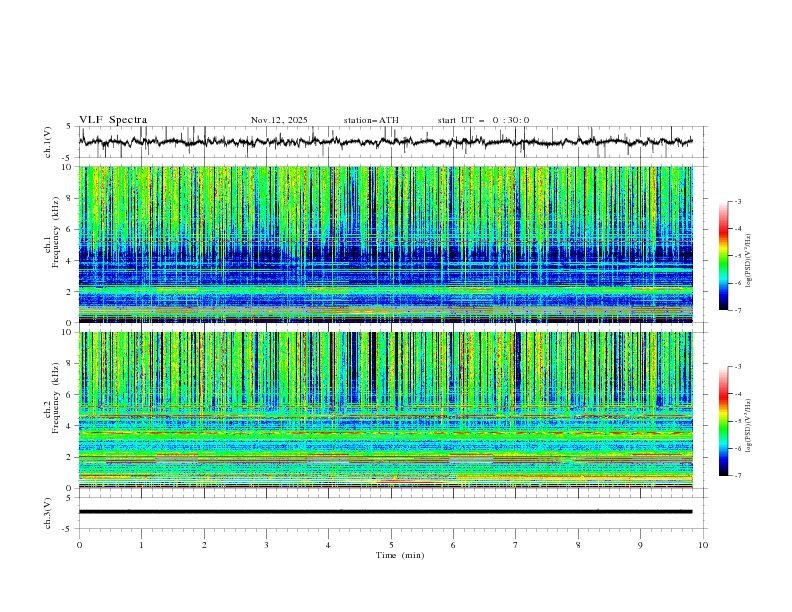Viewport: 792px width, 612px height.
Task: Click the "9" tick on time axis
Action: point(640,545)
